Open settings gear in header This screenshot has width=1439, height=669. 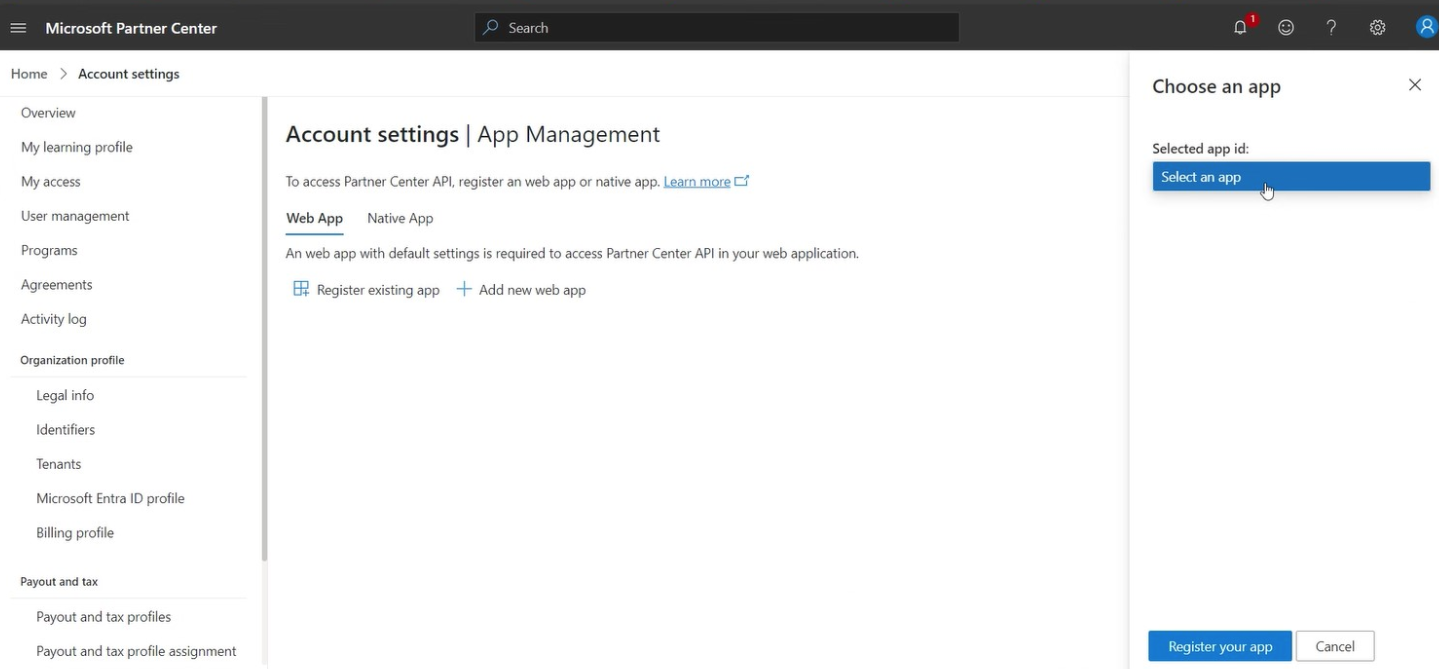[1377, 28]
